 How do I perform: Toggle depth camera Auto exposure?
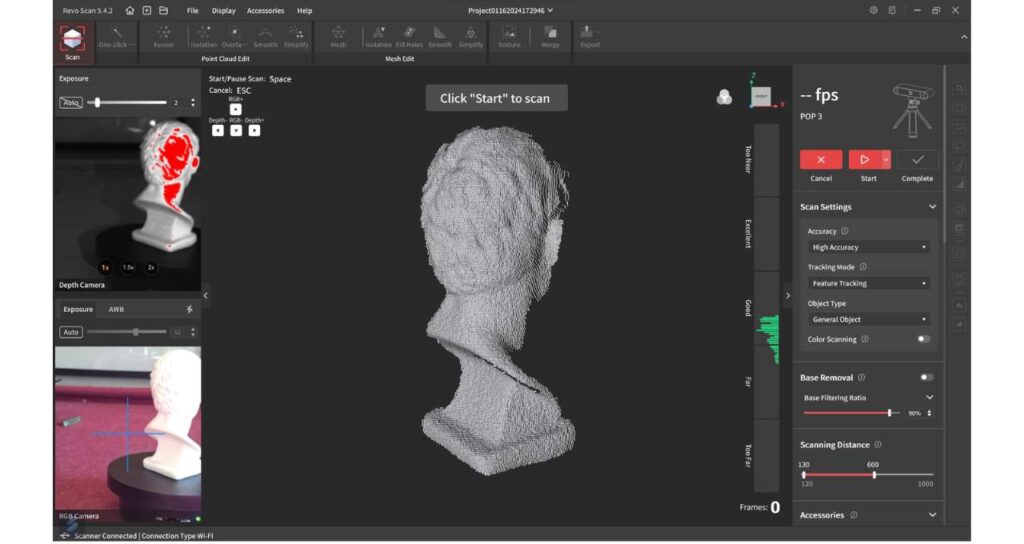pyautogui.click(x=71, y=102)
